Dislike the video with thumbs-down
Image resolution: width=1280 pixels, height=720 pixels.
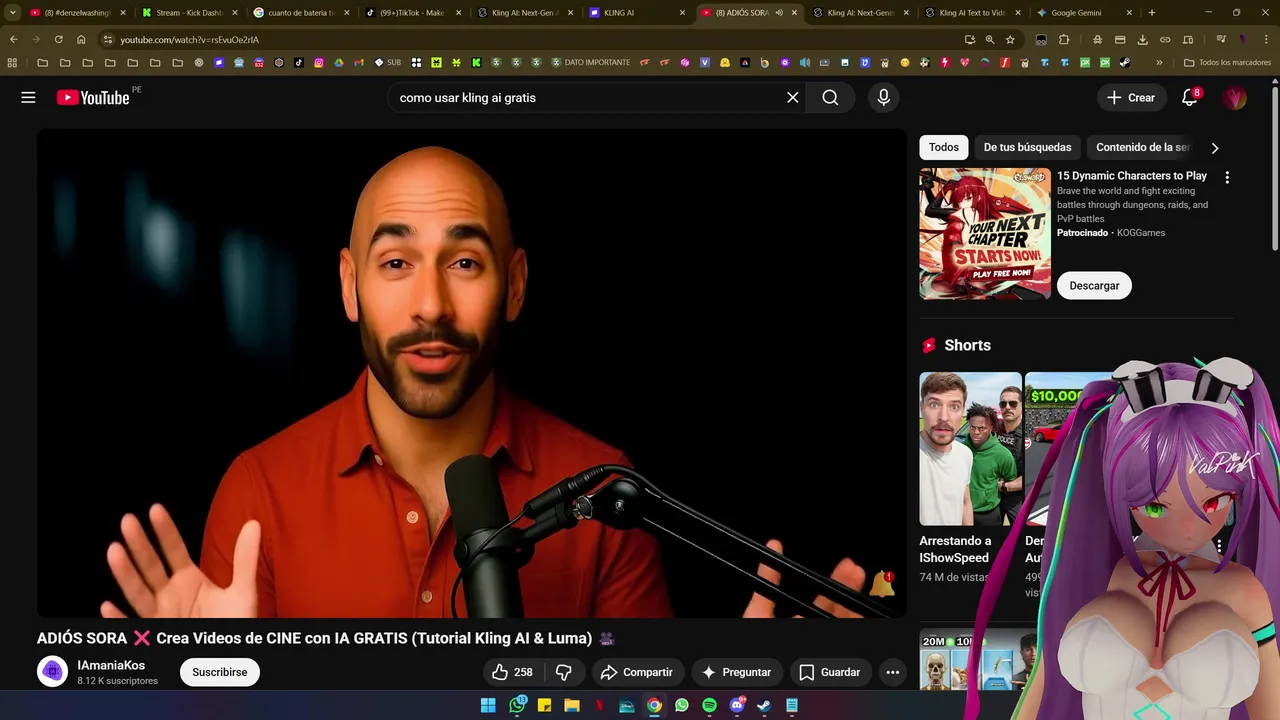point(563,672)
